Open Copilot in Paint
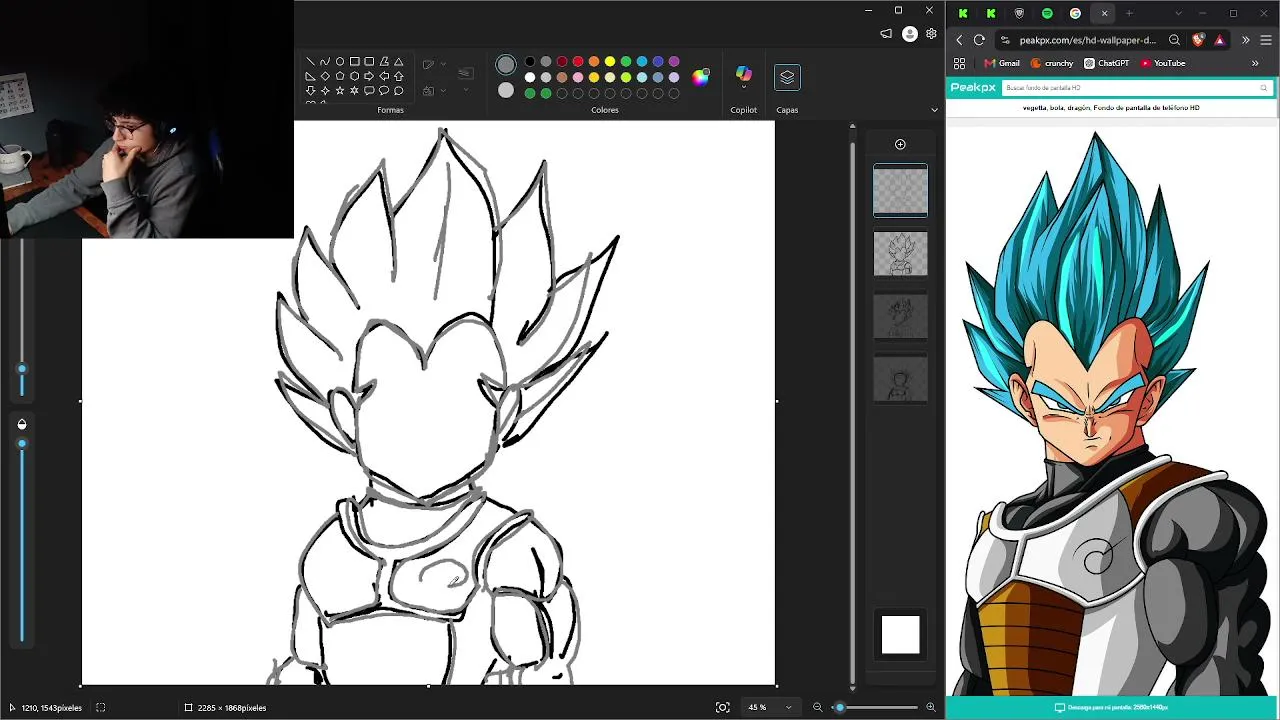This screenshot has height=720, width=1280. click(743, 74)
